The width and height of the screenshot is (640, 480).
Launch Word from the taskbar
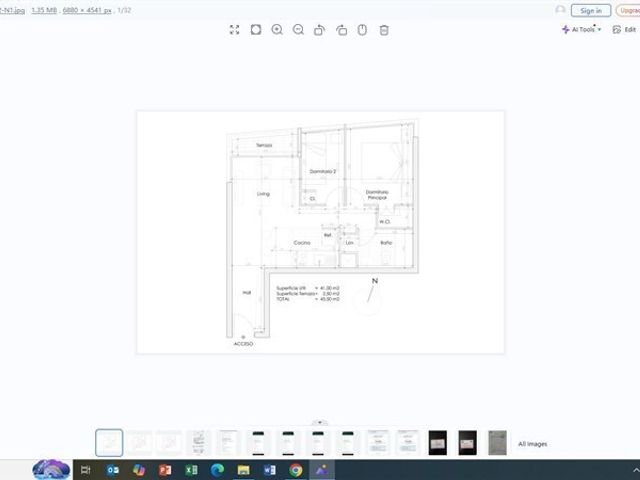tap(270, 470)
